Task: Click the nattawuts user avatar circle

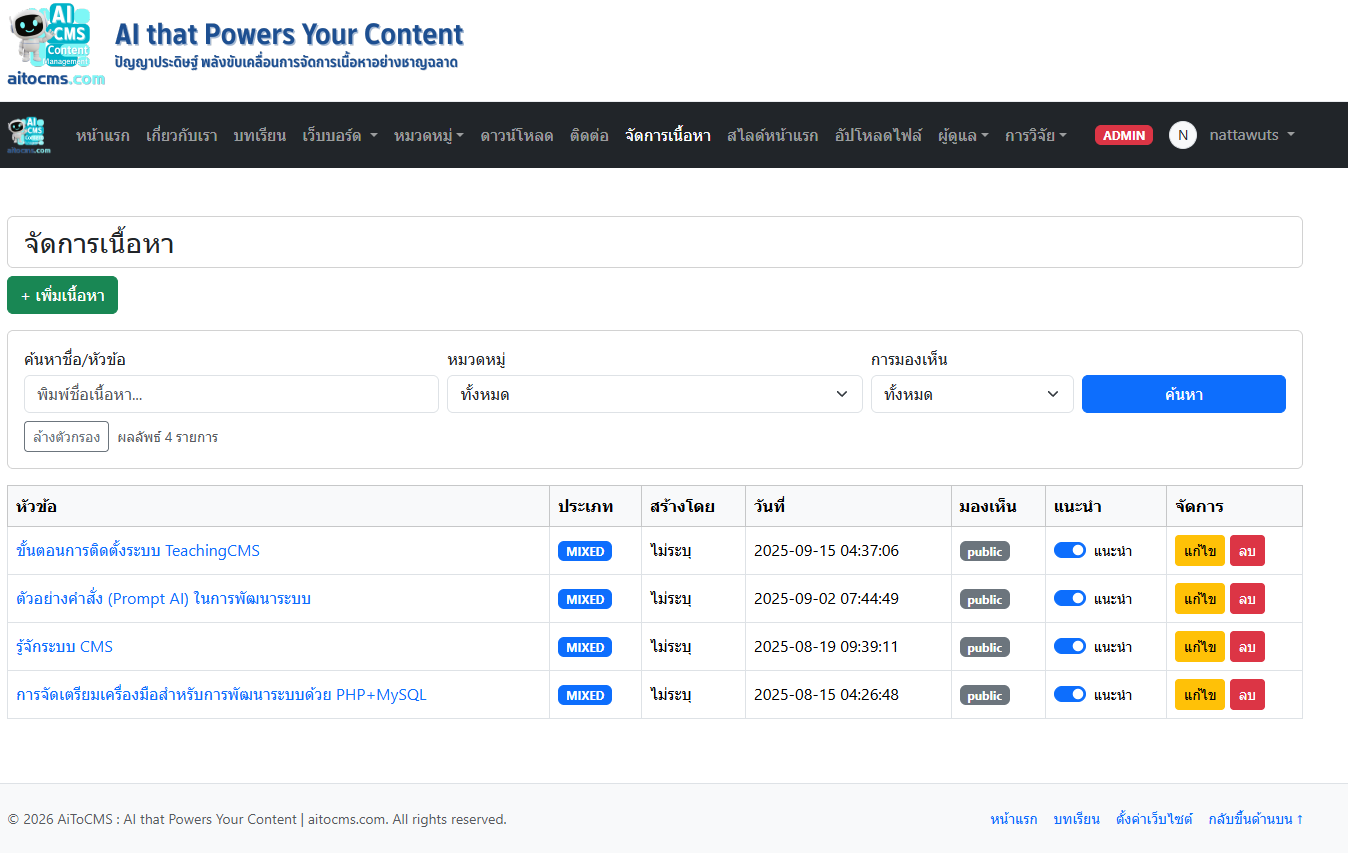Action: click(1182, 135)
